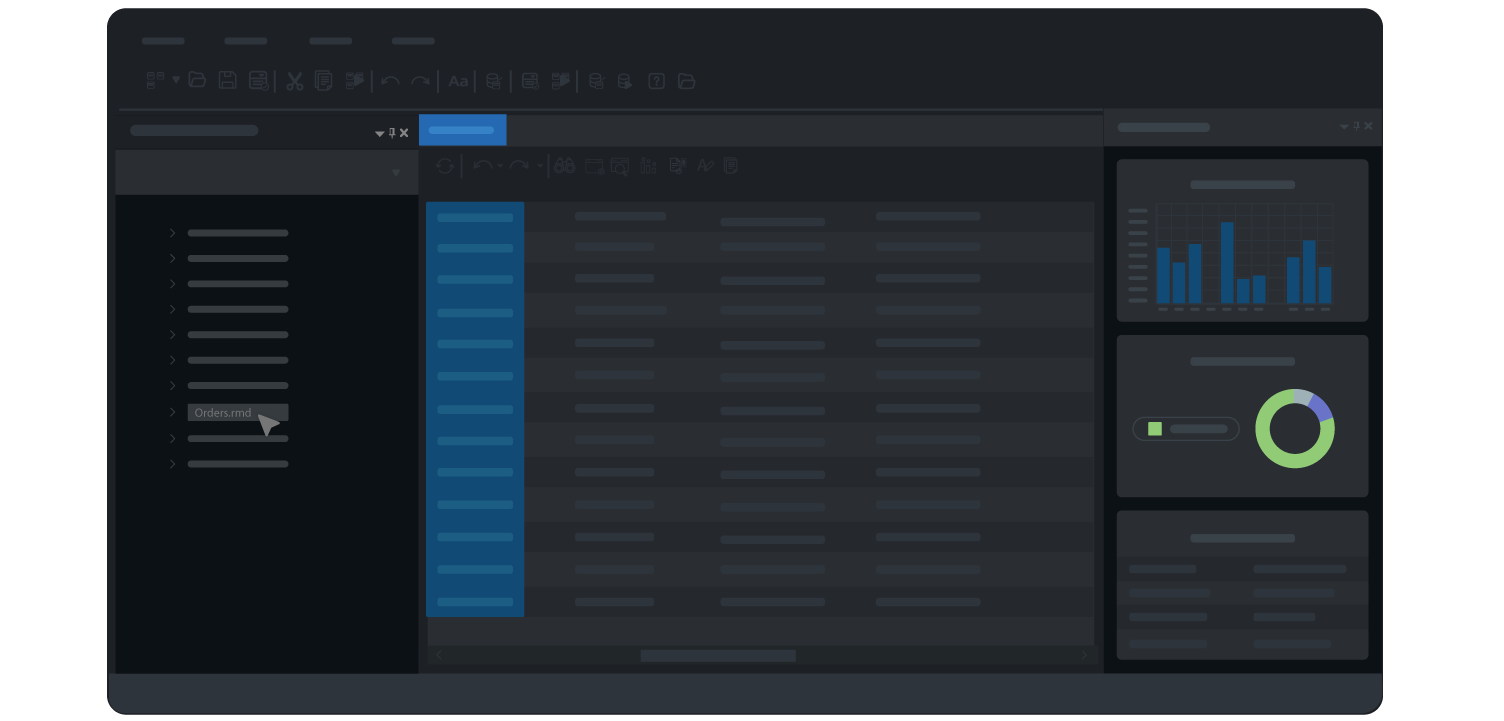Click the column chart bars icon
Viewport: 1504px width, 721px height.
648,166
